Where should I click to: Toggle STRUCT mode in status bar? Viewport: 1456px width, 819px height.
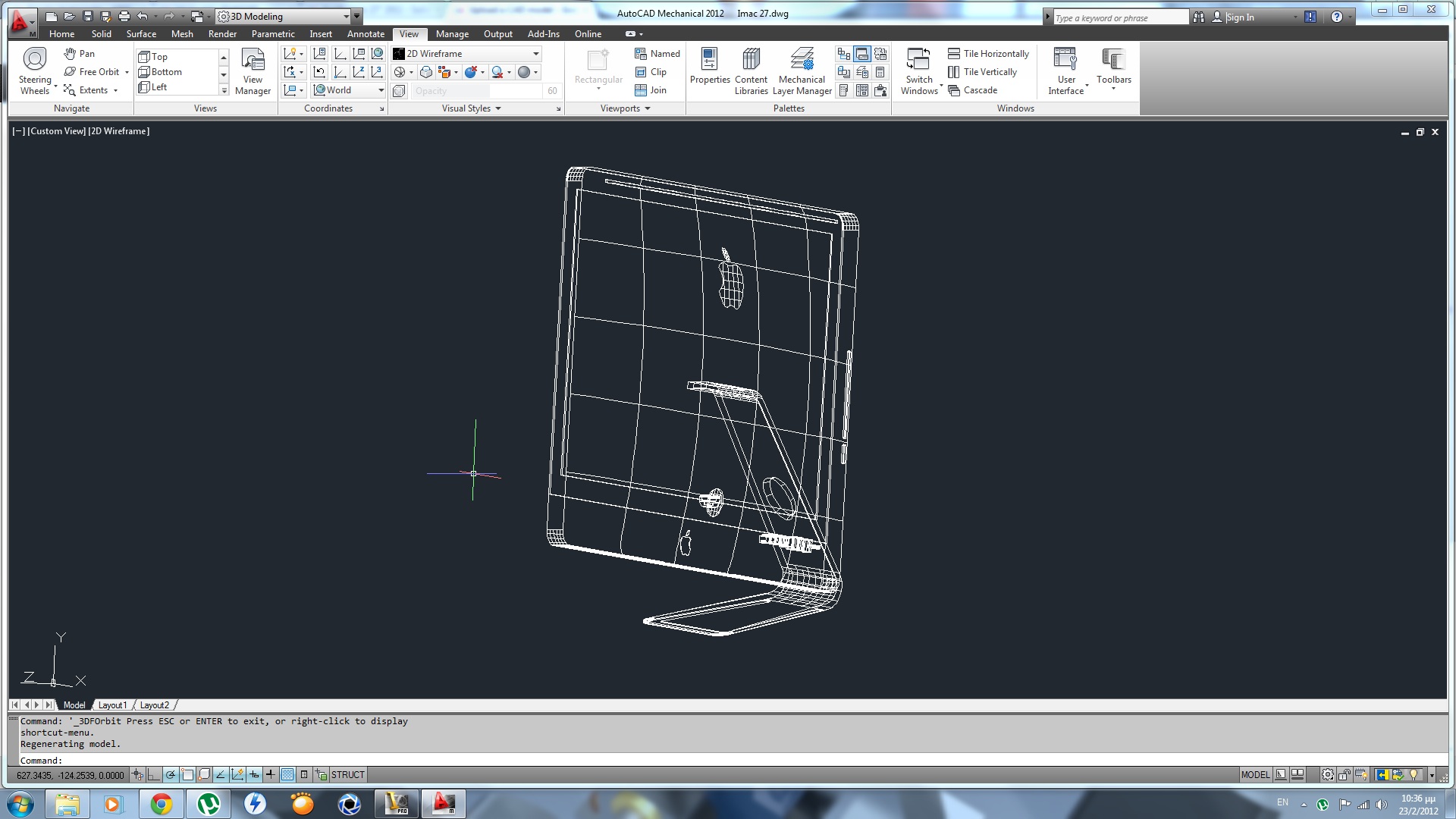pyautogui.click(x=347, y=775)
